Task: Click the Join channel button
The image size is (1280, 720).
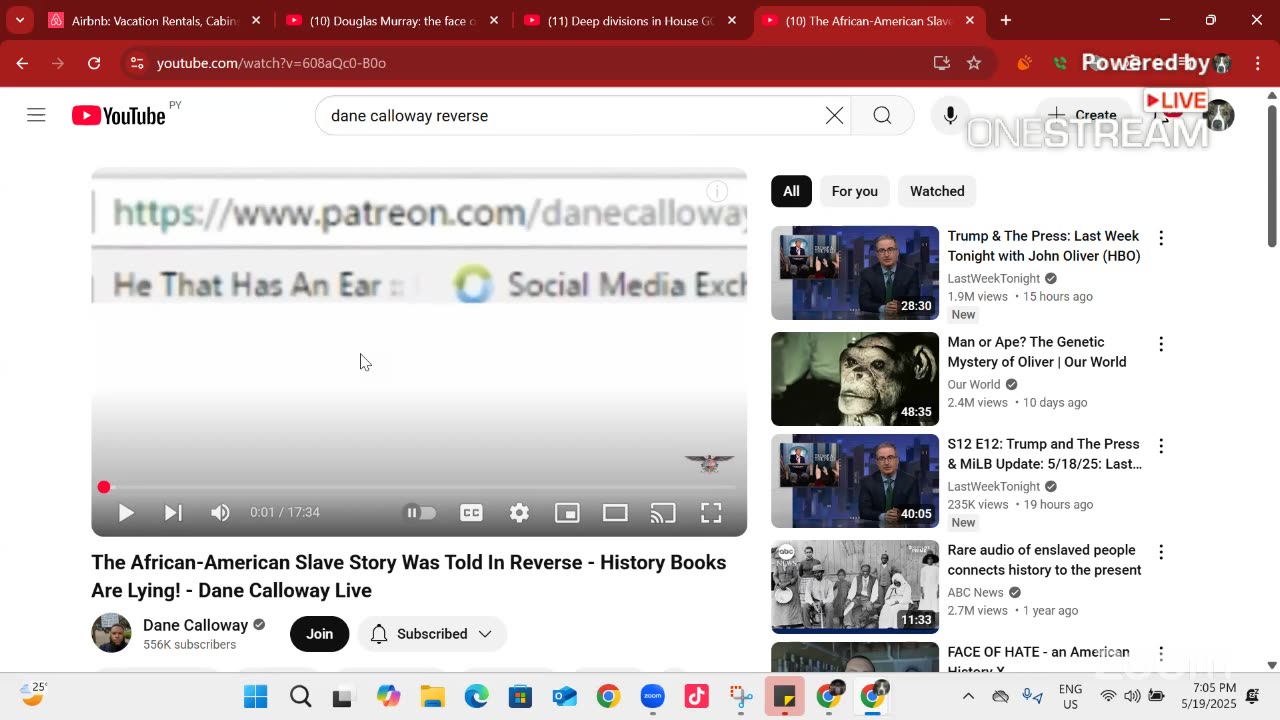Action: (319, 634)
